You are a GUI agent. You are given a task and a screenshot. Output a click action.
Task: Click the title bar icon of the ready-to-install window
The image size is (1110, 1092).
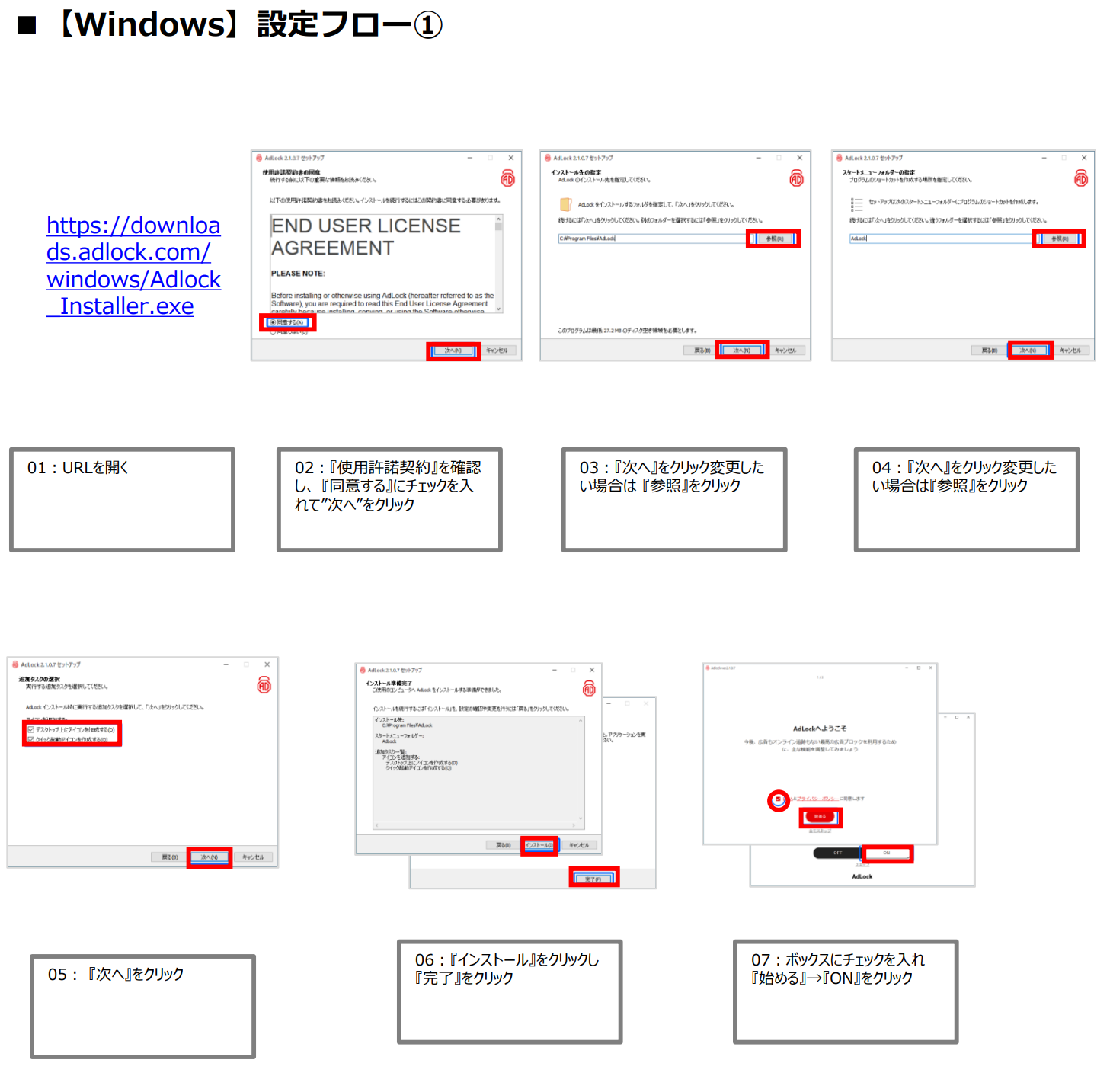point(363,670)
